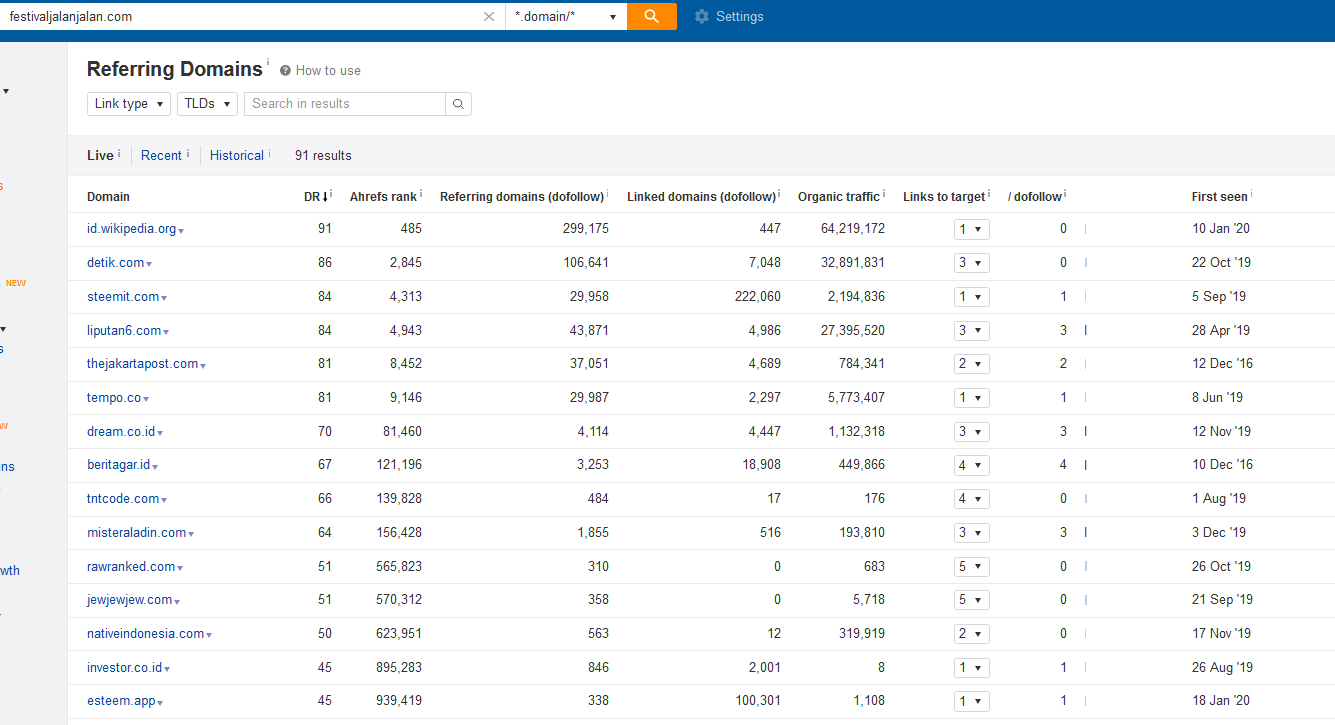
Task: Open the tntcode.com domain link
Action: coord(123,499)
